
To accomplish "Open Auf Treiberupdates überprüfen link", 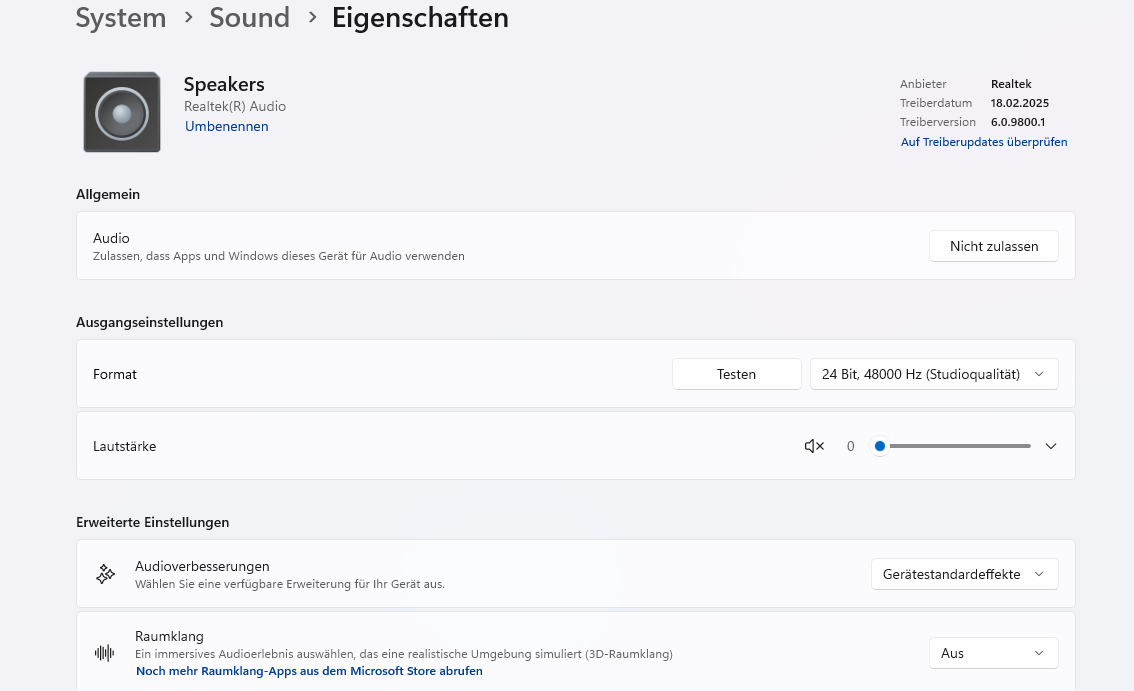I will pyautogui.click(x=984, y=142).
